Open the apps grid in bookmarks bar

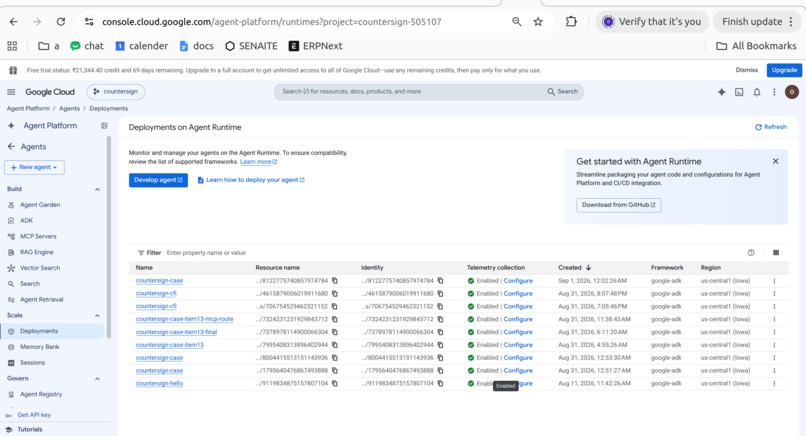12,46
